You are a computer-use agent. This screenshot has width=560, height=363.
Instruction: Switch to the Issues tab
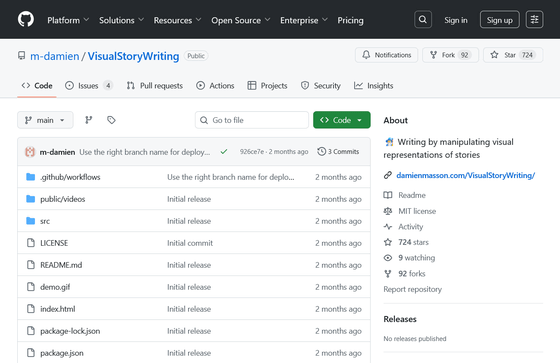click(x=89, y=86)
